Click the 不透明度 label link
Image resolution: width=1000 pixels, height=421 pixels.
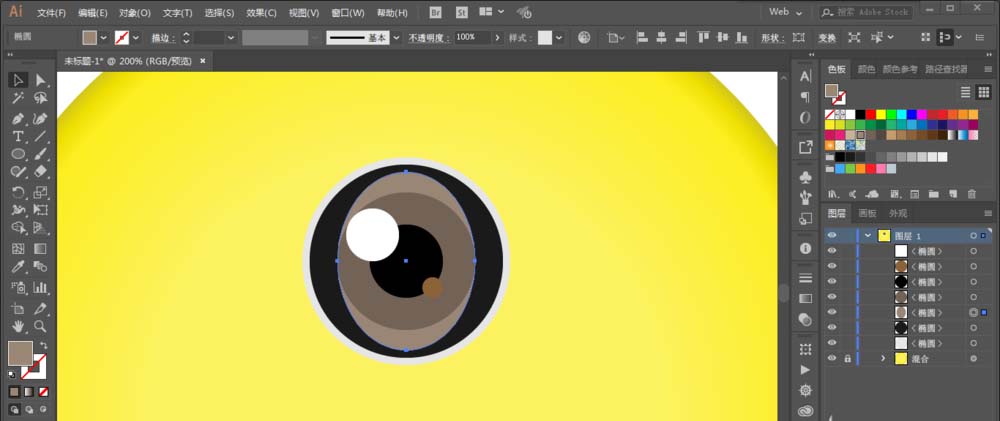(x=428, y=38)
